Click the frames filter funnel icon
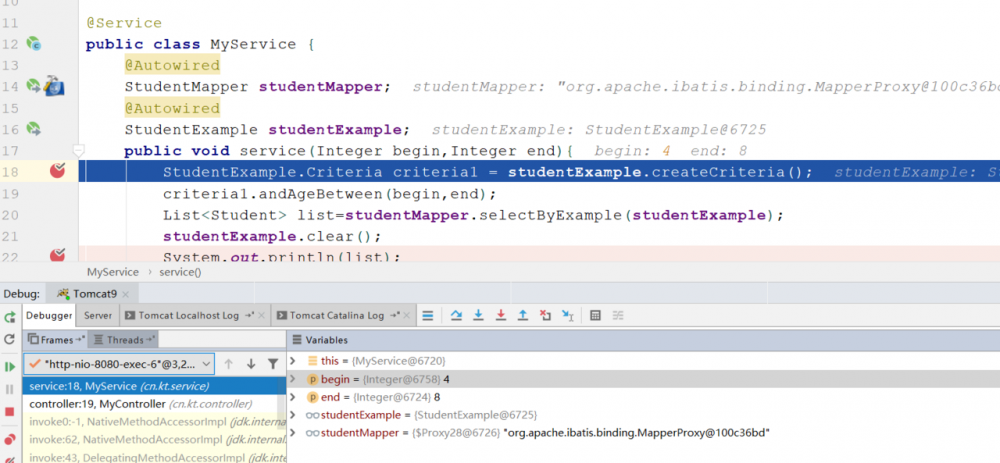Screen dimensions: 1000x463 (273, 364)
